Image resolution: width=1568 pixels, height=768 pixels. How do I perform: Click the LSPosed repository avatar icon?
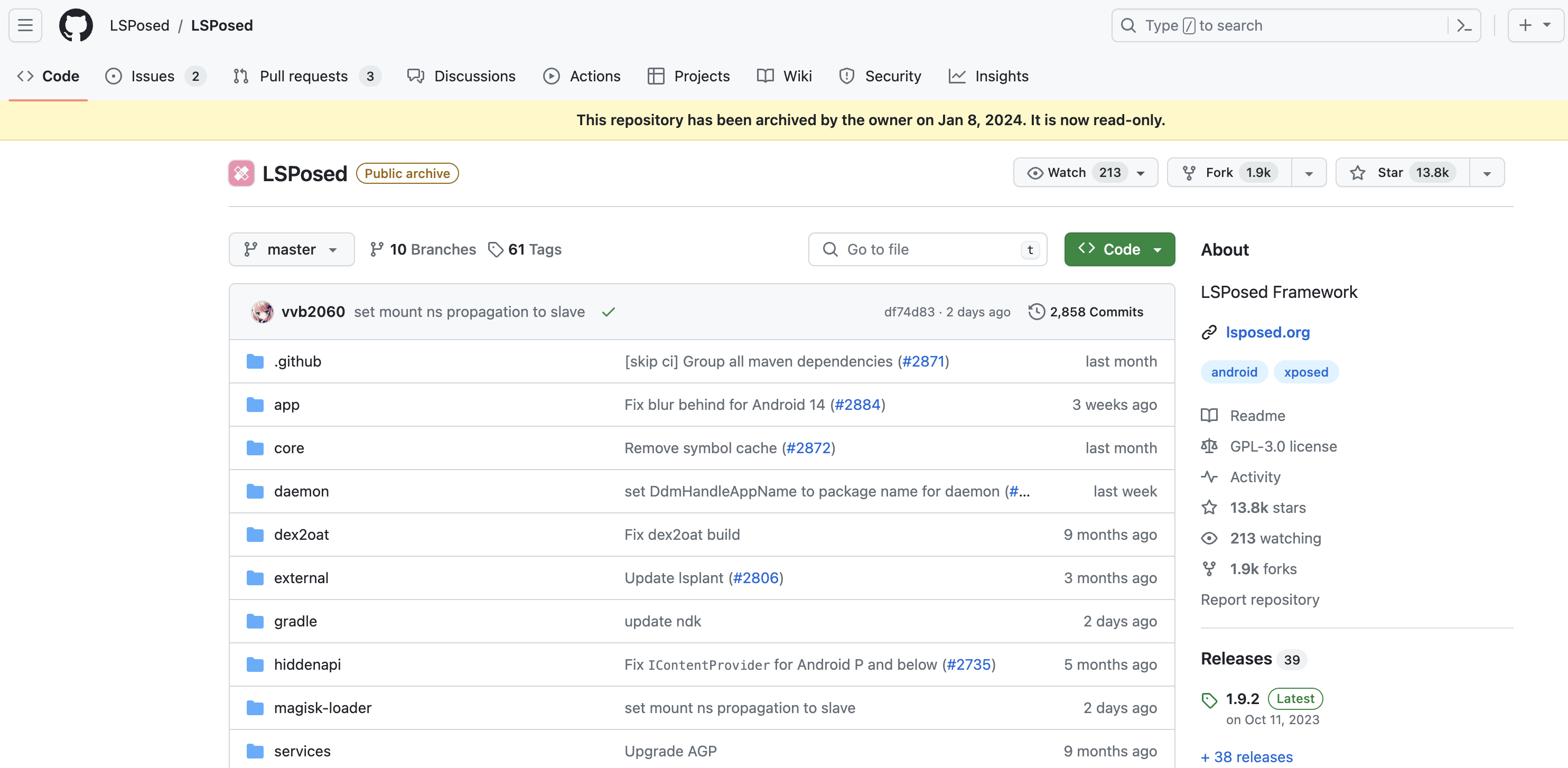(x=241, y=173)
